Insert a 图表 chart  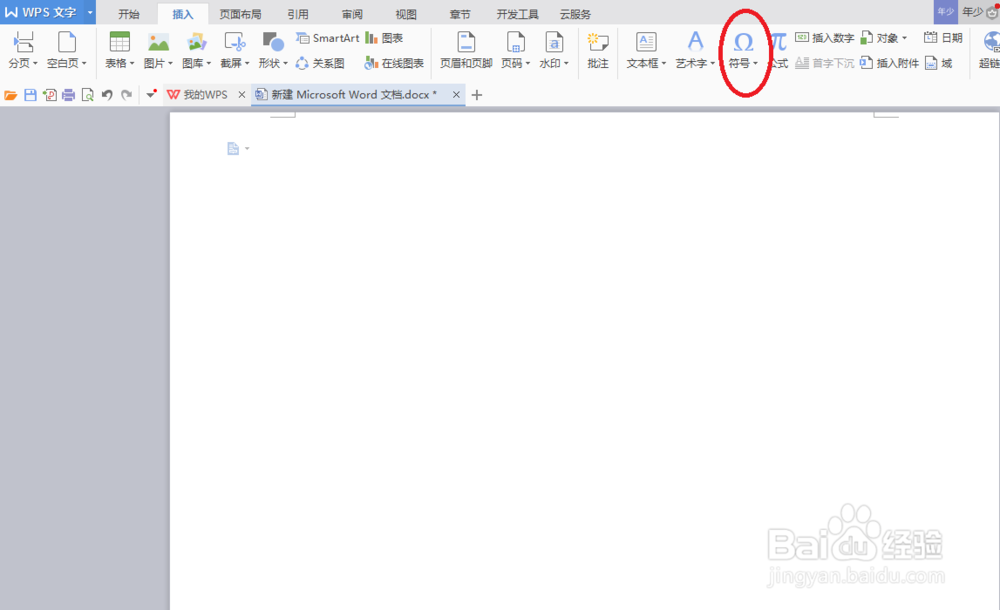tap(384, 38)
